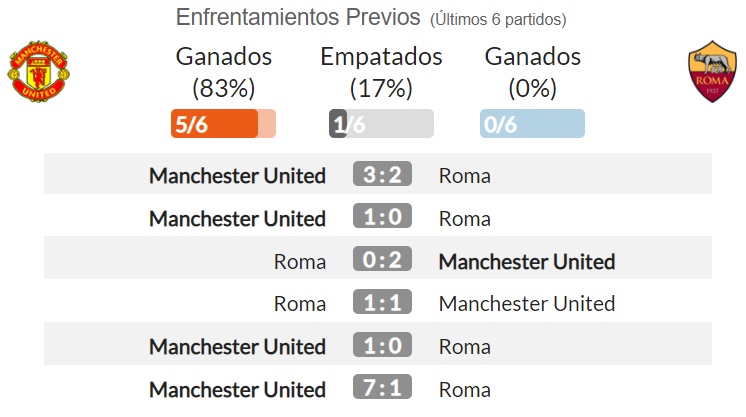Click Roma in the 3:2 row
This screenshot has height=417, width=746.
coord(464,176)
